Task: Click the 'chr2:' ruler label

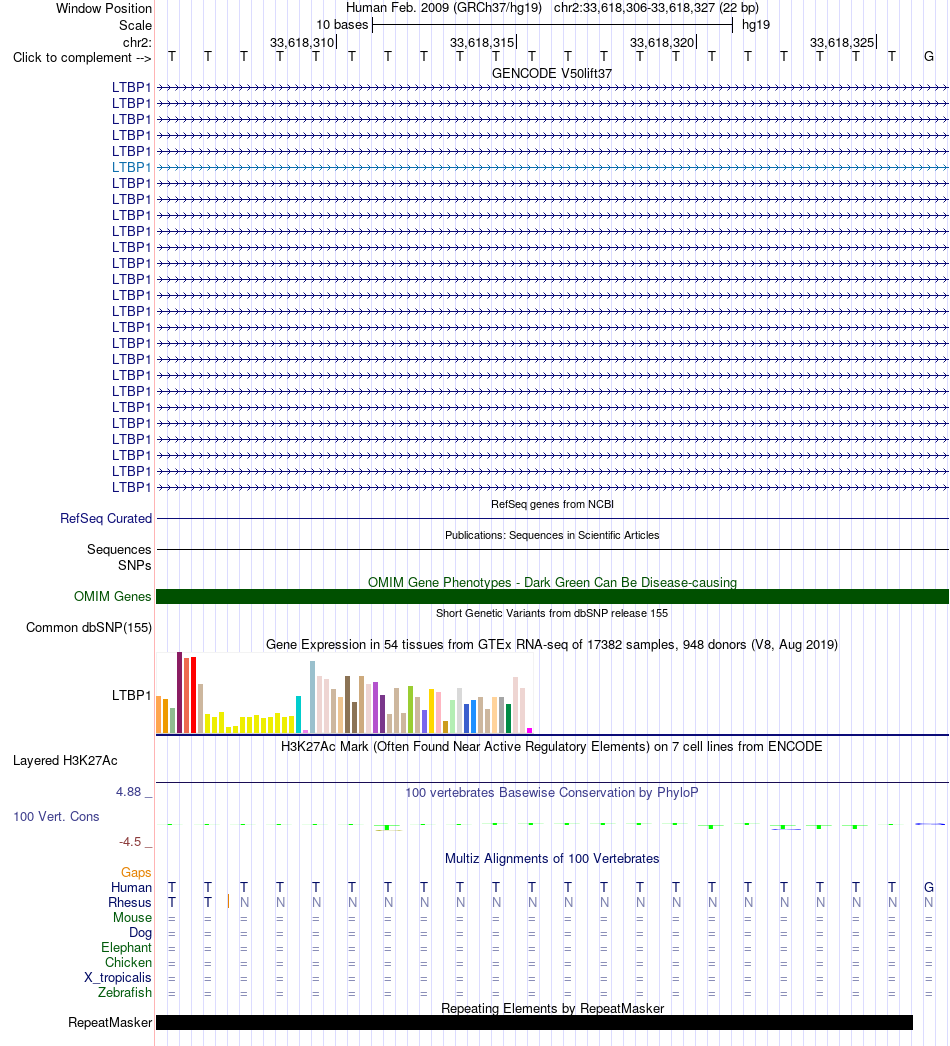Action: pyautogui.click(x=137, y=43)
